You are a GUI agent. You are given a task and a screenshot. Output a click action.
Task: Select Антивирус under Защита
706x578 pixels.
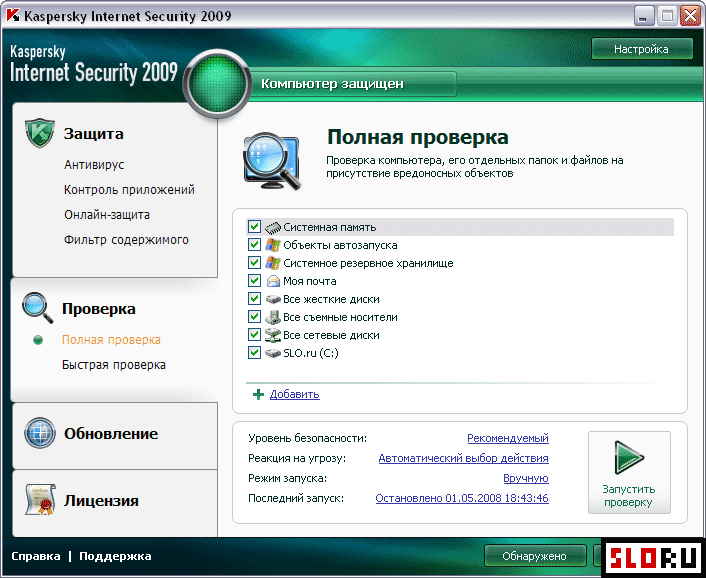click(94, 165)
